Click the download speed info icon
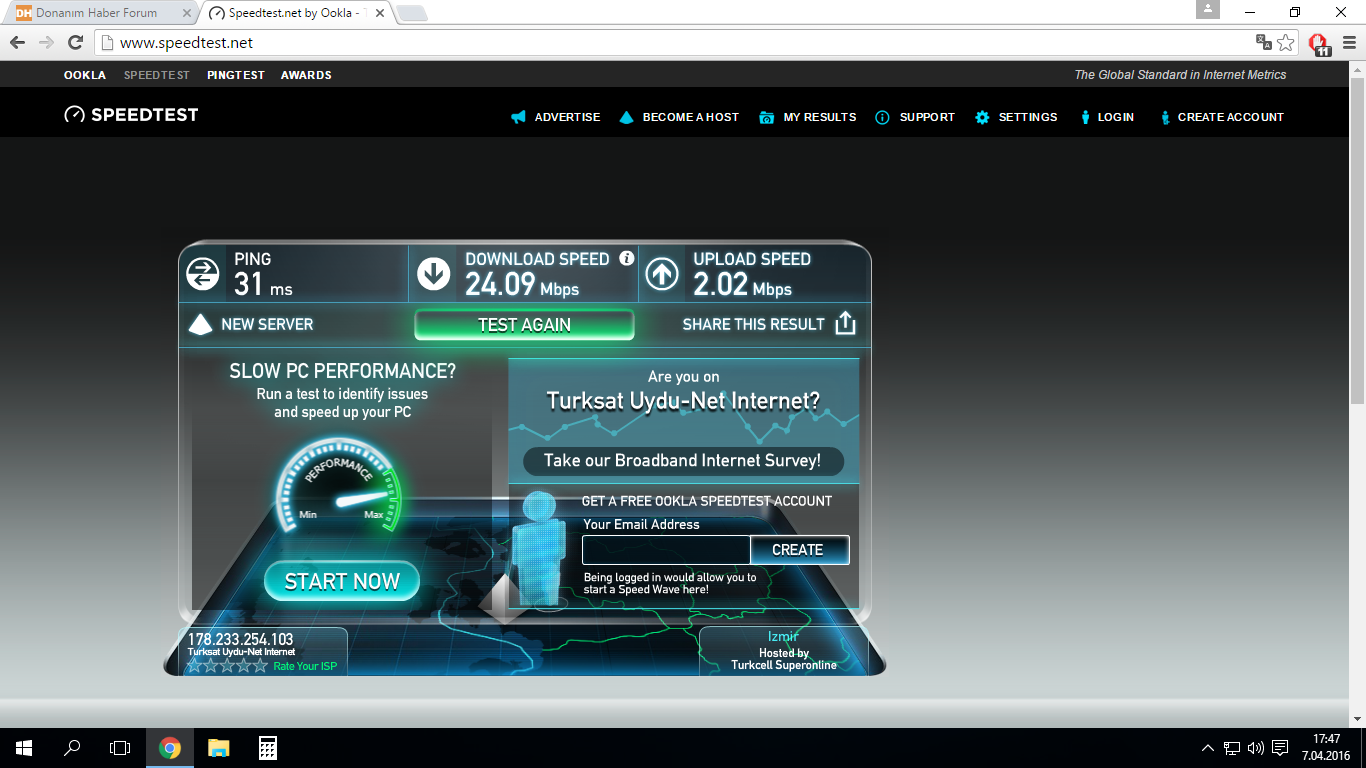Screen dimensions: 1366x768 [x=627, y=258]
